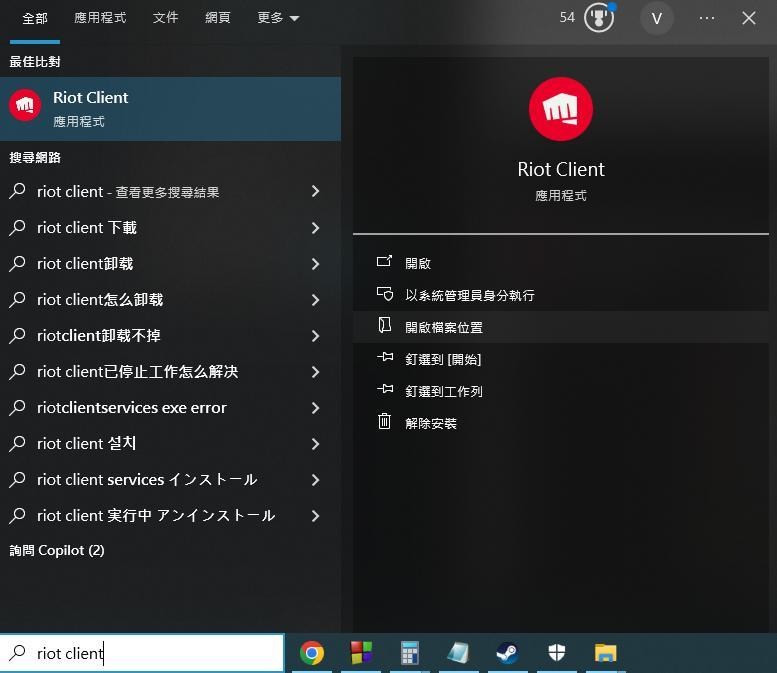Expand arrow for 'riot client已停止工作怎么解决'
Screen dimensions: 777x673
tap(316, 372)
